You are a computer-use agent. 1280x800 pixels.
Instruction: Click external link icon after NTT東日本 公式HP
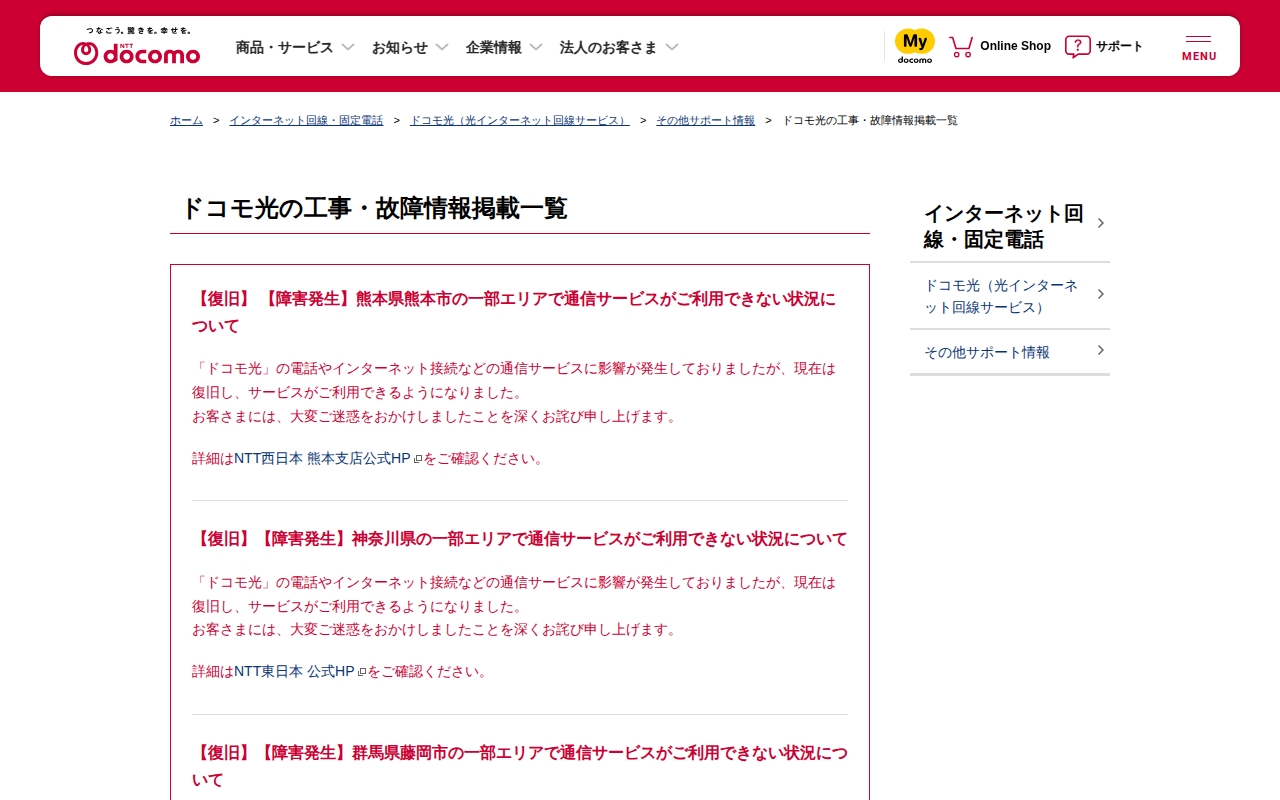click(362, 672)
